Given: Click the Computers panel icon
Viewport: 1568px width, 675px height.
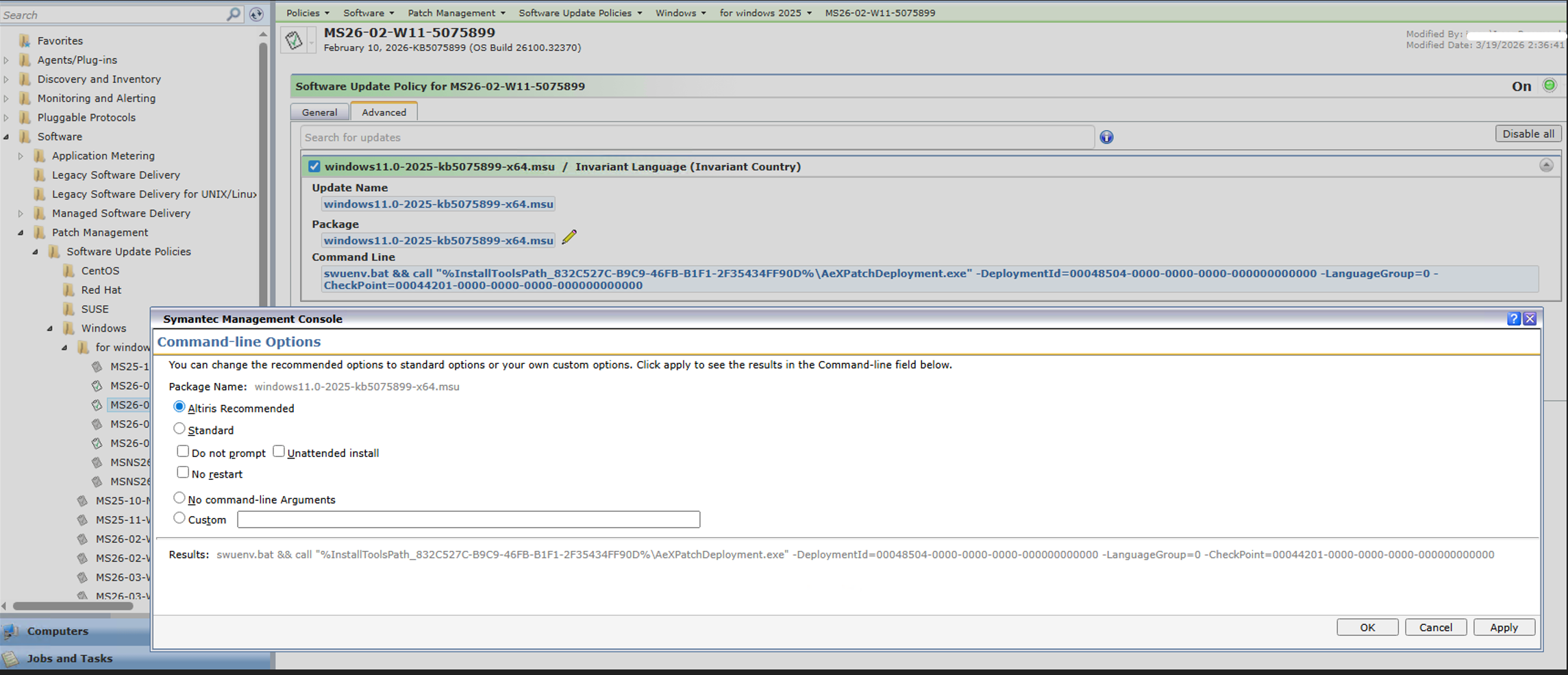Looking at the screenshot, I should point(11,631).
